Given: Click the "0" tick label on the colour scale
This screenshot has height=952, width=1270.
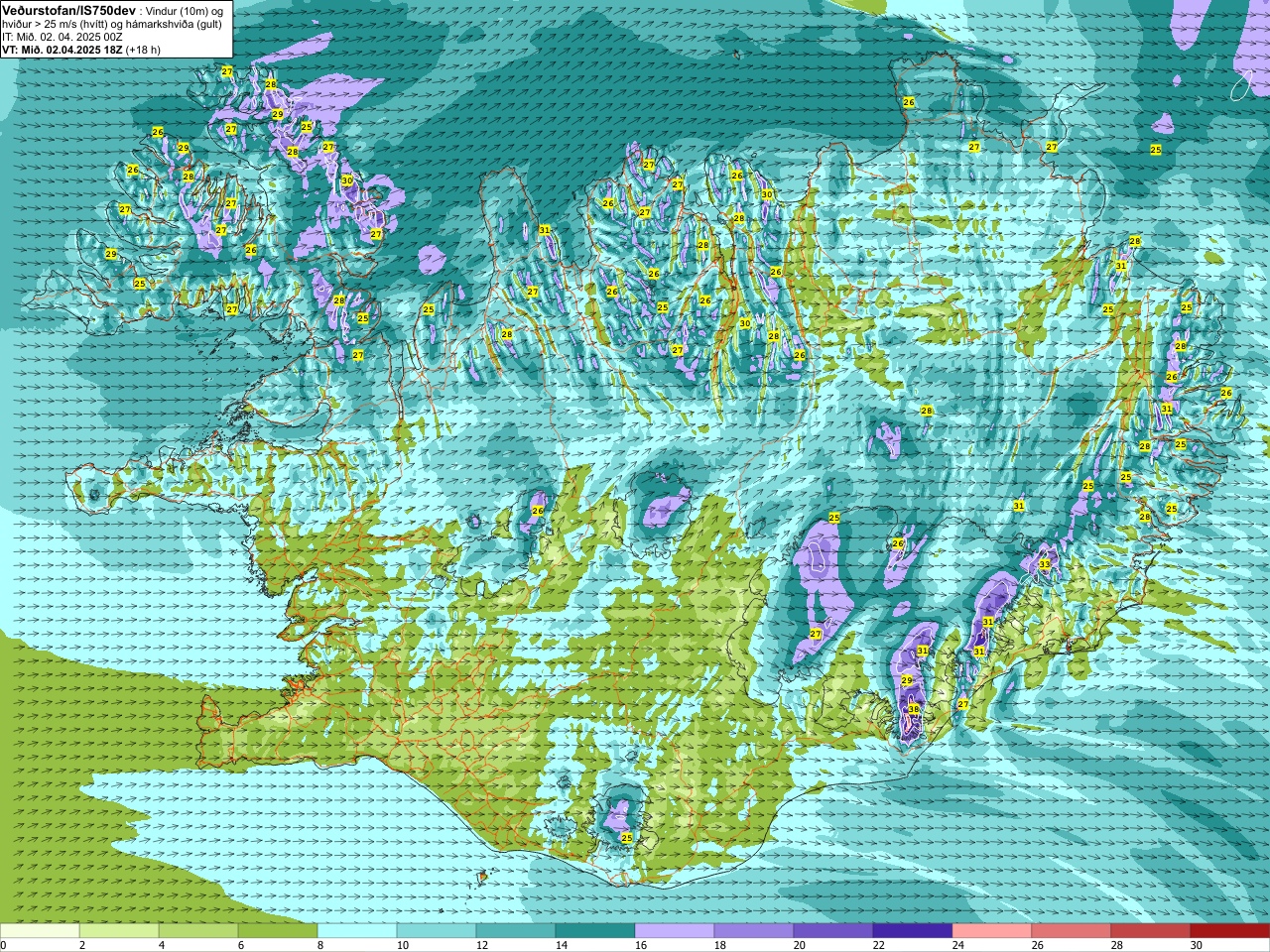Looking at the screenshot, I should tap(4, 945).
